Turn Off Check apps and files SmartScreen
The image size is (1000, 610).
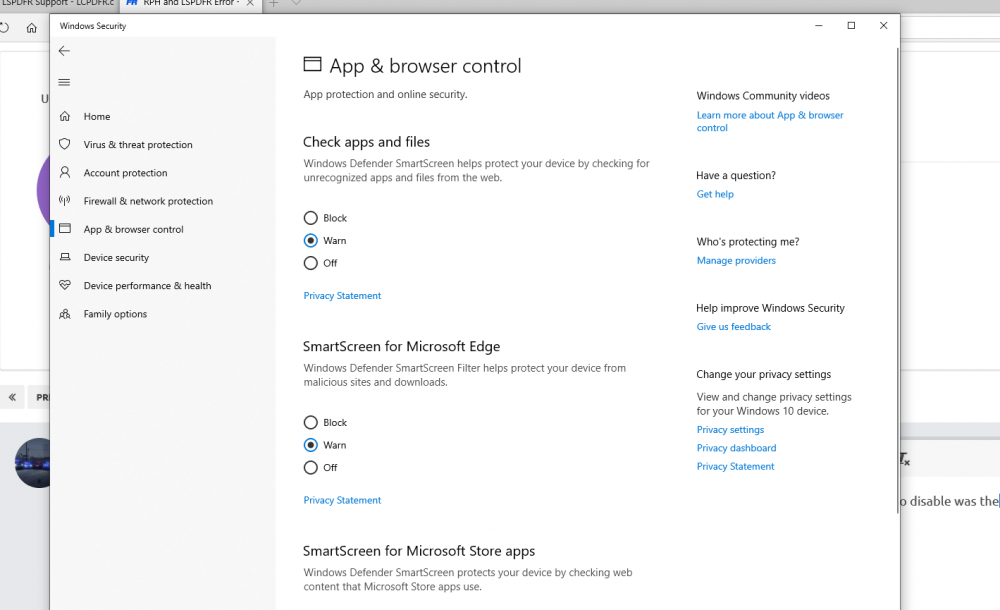(x=311, y=263)
